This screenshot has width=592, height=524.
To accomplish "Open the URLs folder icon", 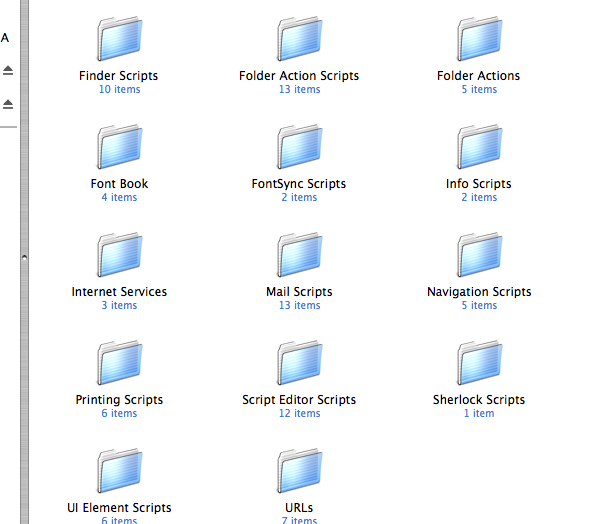I will coord(300,470).
